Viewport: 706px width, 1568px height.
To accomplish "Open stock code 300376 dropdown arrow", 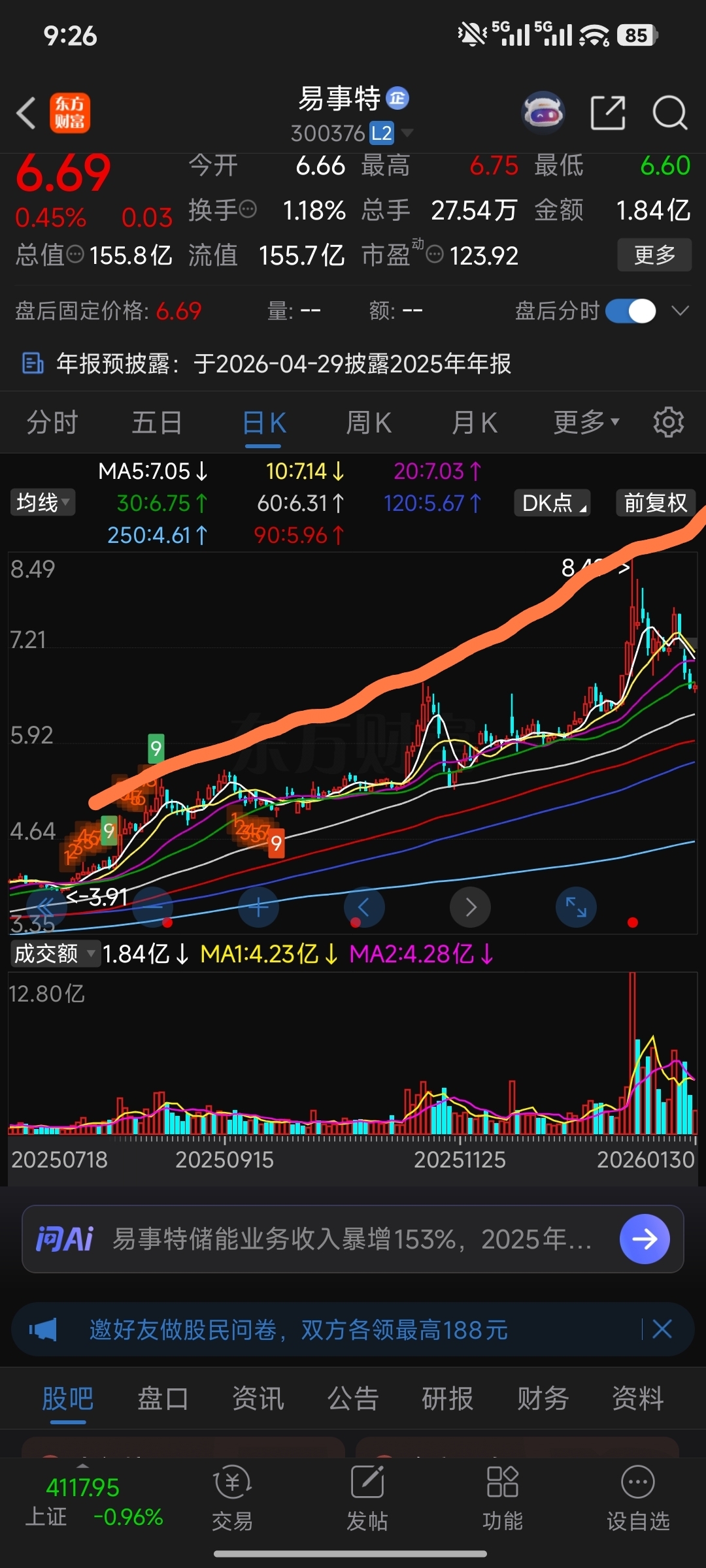I will 407,133.
